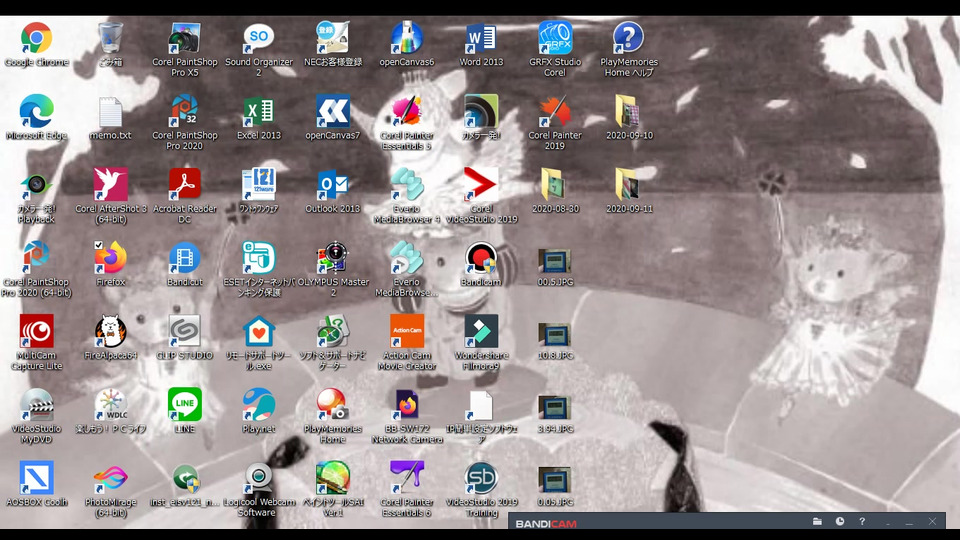Select the 3.94.JPG image file
The image size is (960, 540).
pos(555,408)
